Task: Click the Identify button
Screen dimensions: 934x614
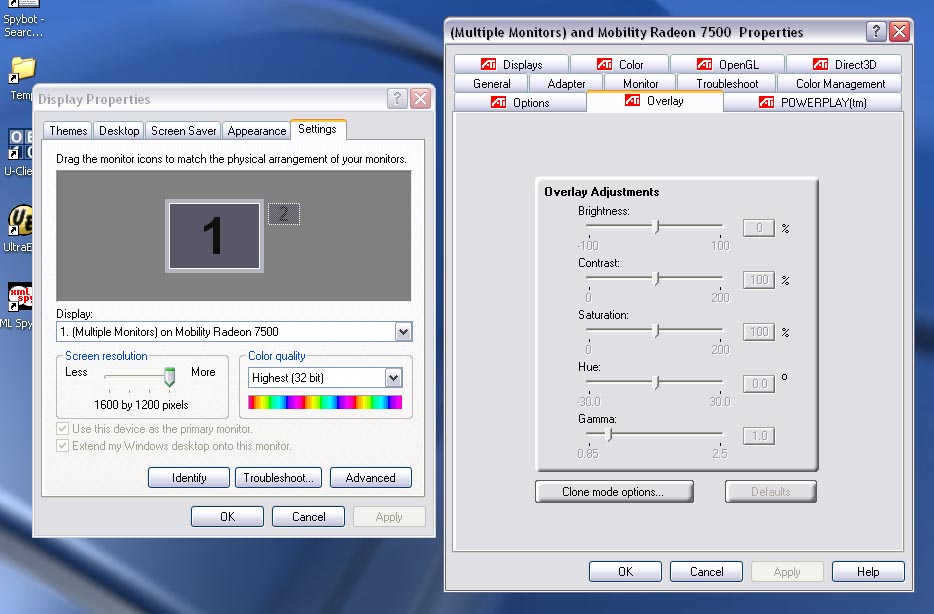Action: (189, 478)
